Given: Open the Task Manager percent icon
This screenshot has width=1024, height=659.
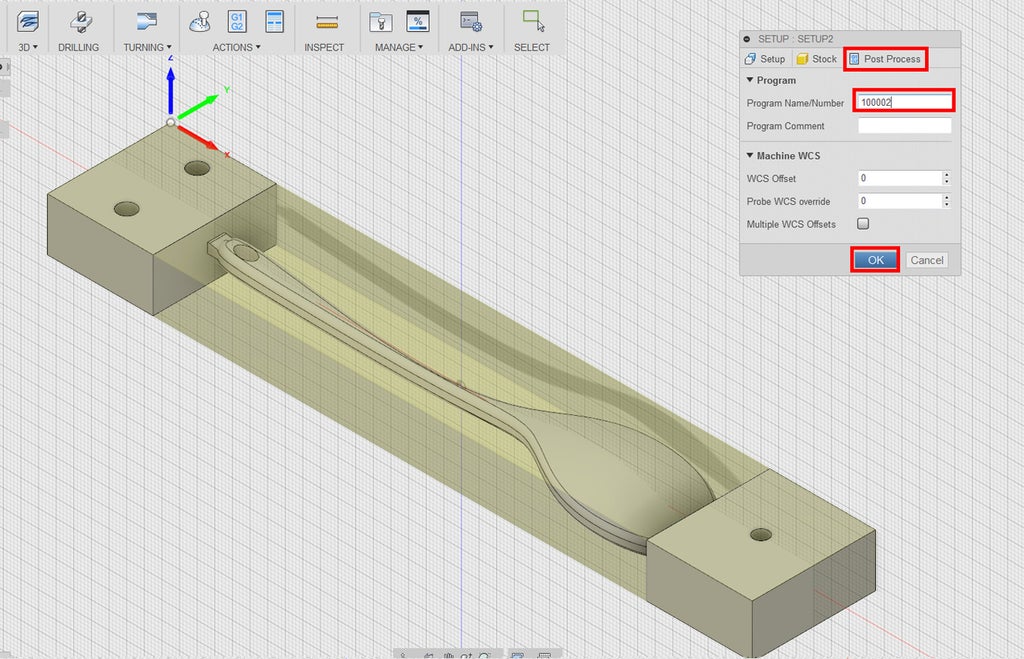Looking at the screenshot, I should click(418, 22).
